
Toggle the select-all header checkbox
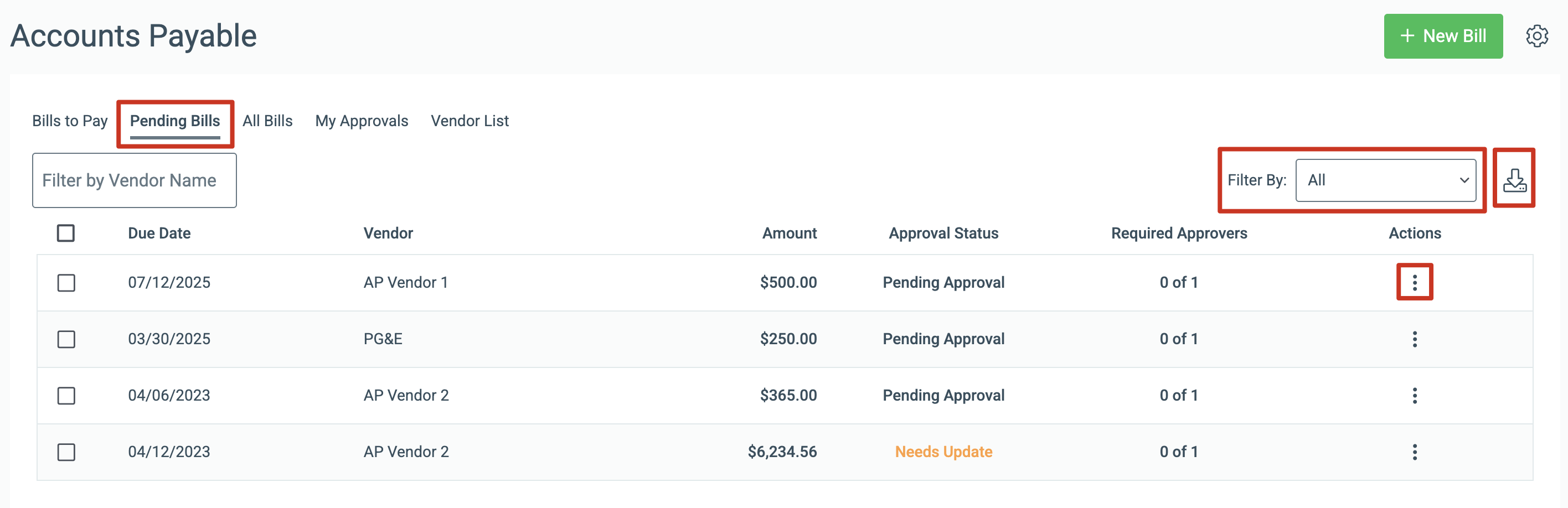click(x=66, y=233)
